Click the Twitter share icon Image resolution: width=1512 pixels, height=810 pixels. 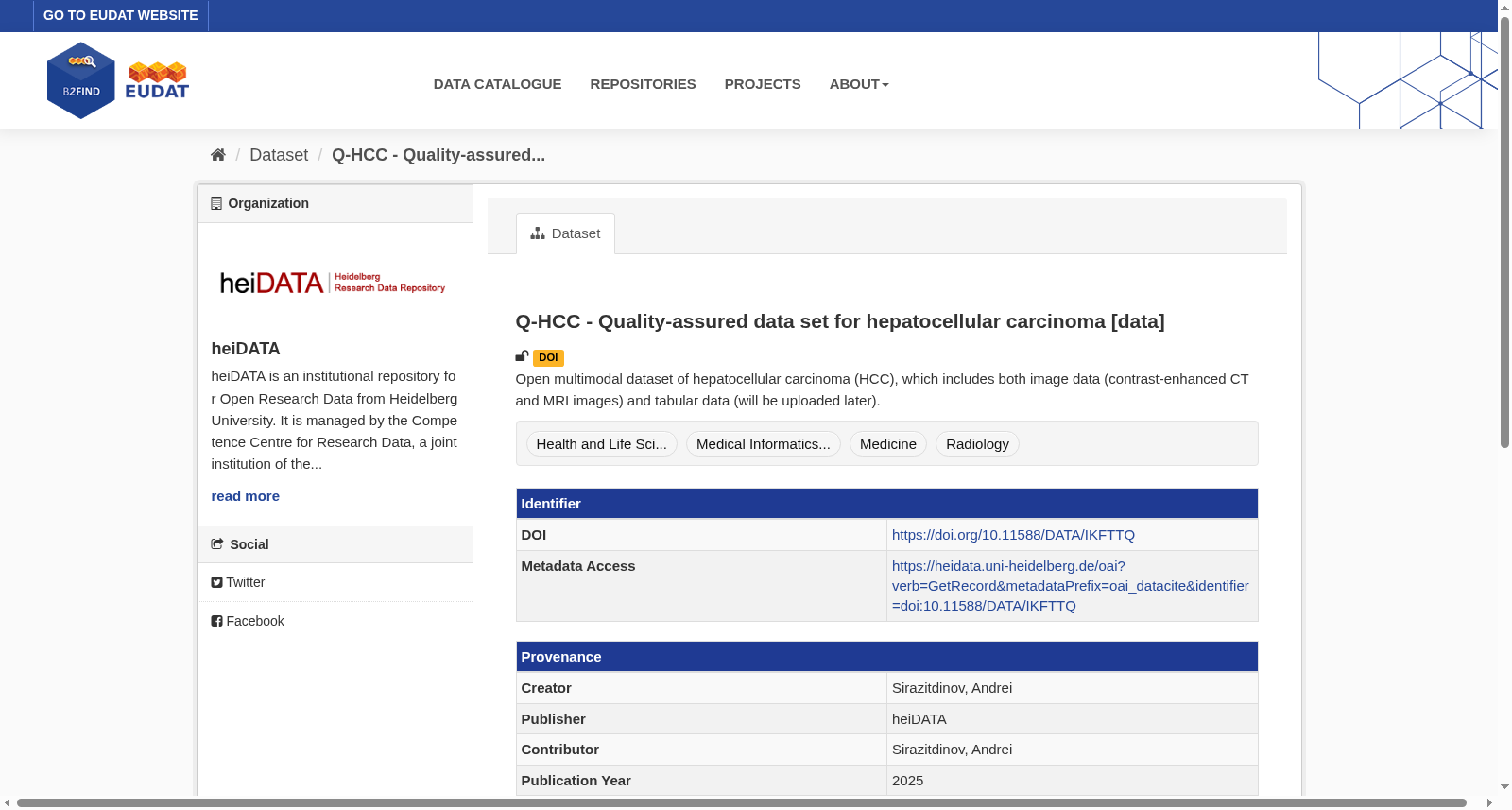click(216, 582)
